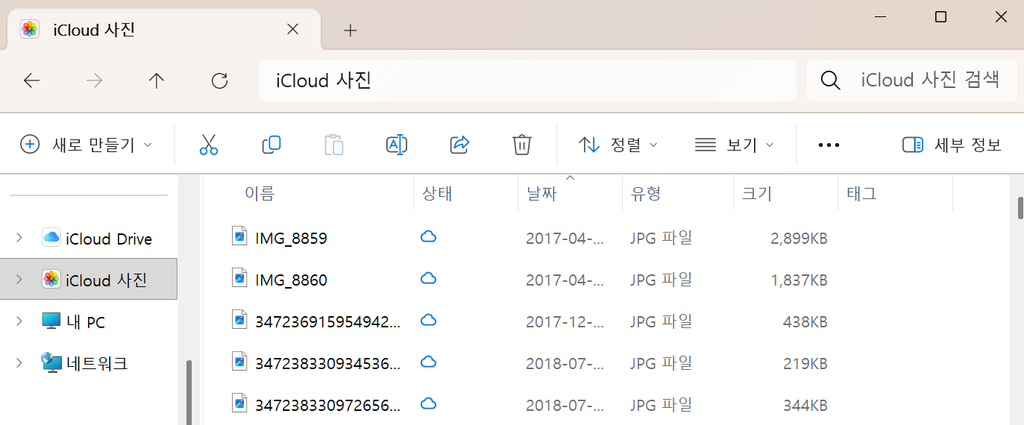This screenshot has width=1024, height=425.
Task: Sort by 태그 column header
Action: [x=895, y=193]
